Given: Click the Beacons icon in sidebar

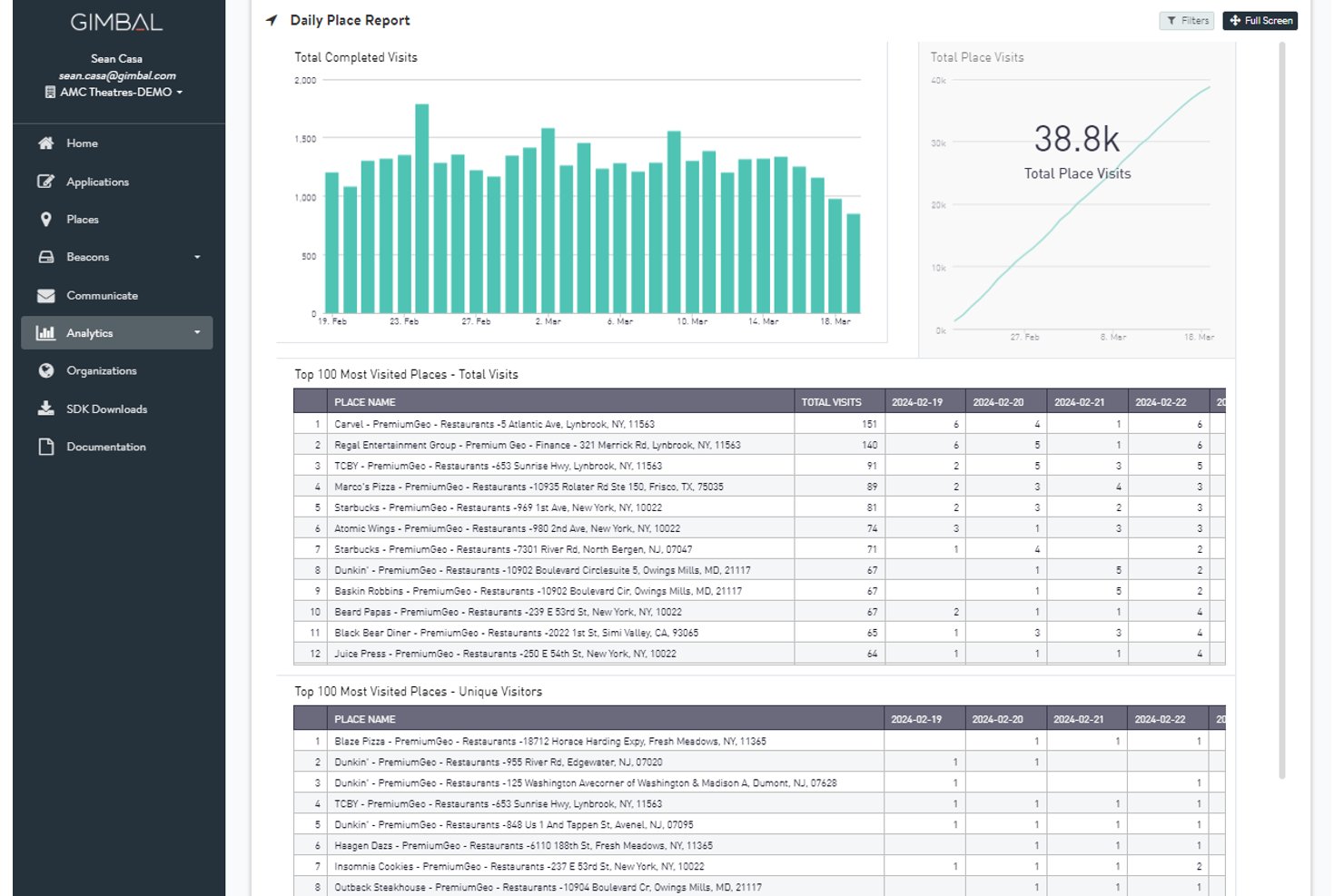Looking at the screenshot, I should 46,257.
